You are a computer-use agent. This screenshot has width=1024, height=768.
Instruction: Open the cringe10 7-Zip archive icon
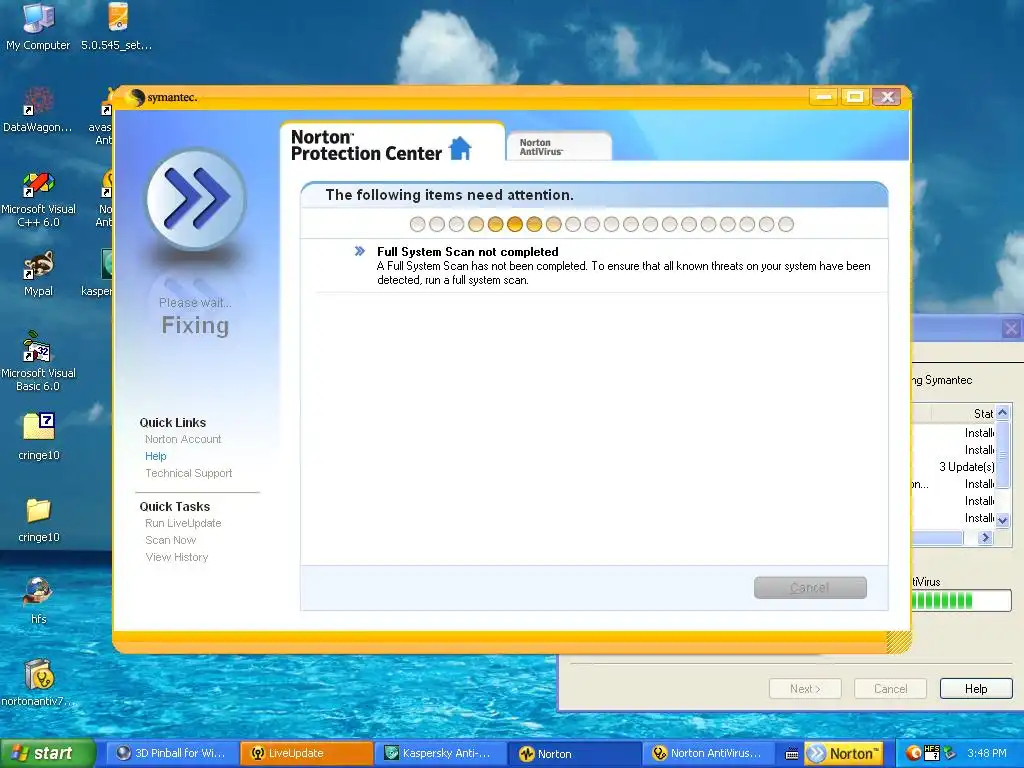(x=39, y=436)
